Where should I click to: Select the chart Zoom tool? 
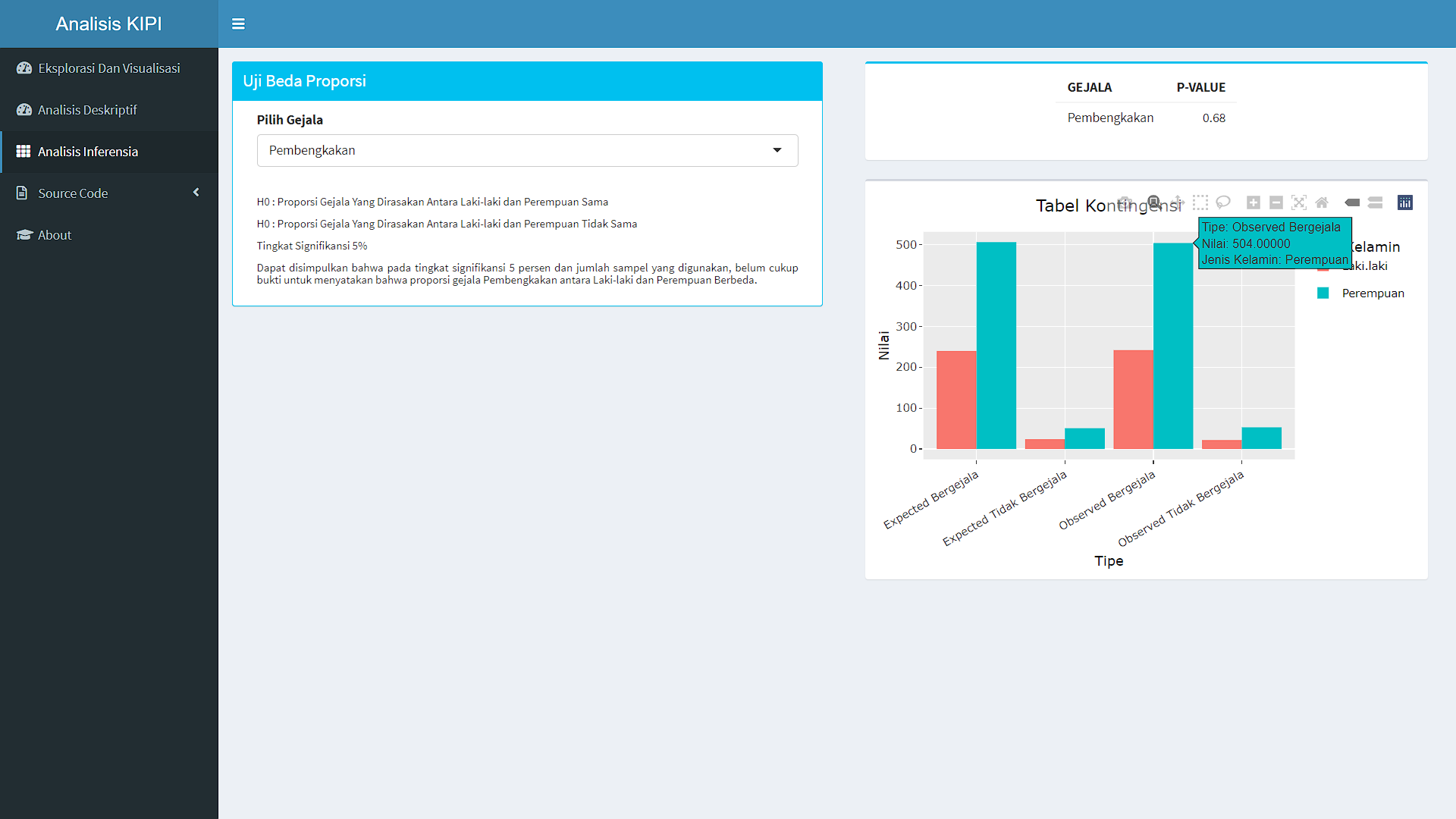[1153, 202]
